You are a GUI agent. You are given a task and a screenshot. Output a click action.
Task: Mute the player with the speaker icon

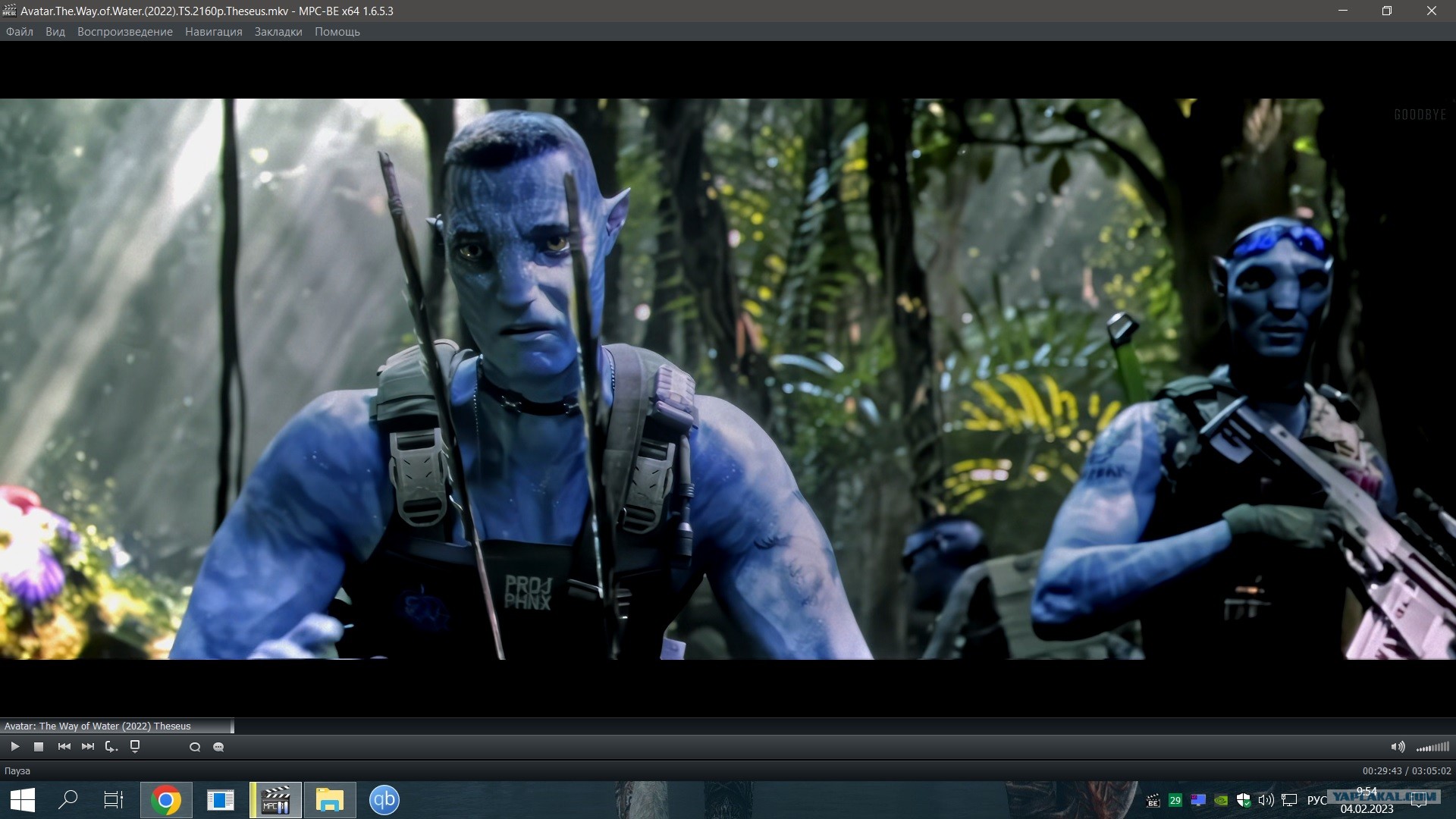click(1398, 747)
